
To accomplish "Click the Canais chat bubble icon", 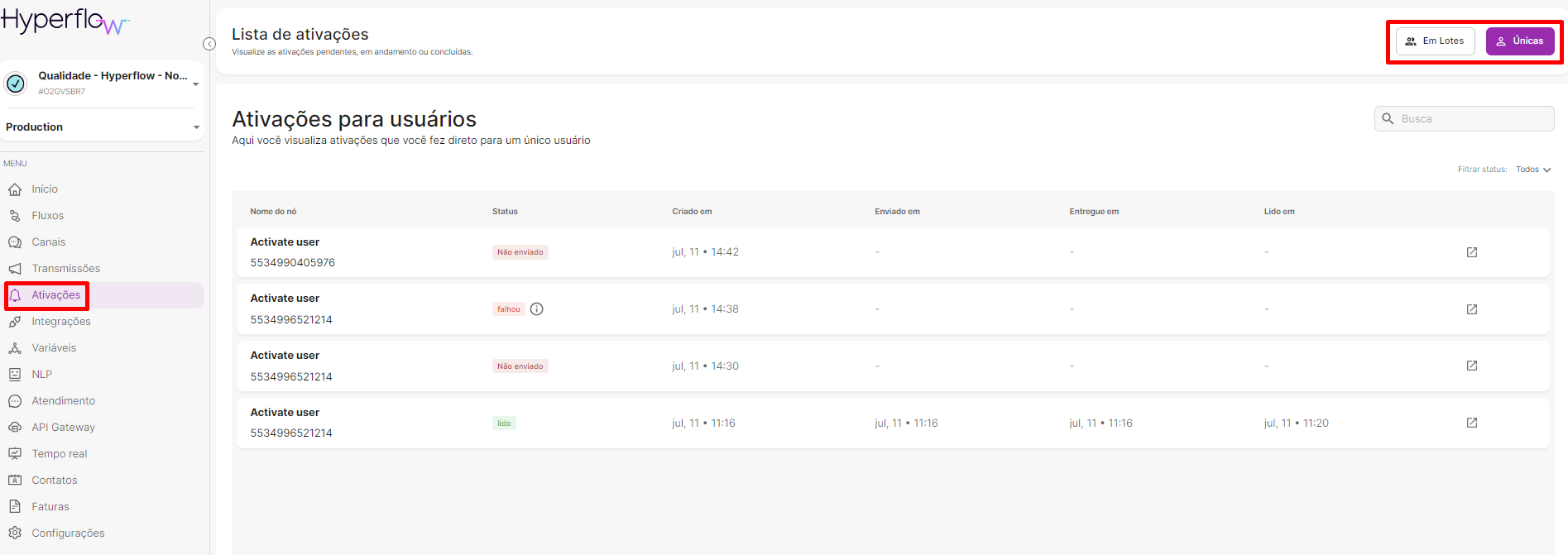I will pyautogui.click(x=15, y=242).
